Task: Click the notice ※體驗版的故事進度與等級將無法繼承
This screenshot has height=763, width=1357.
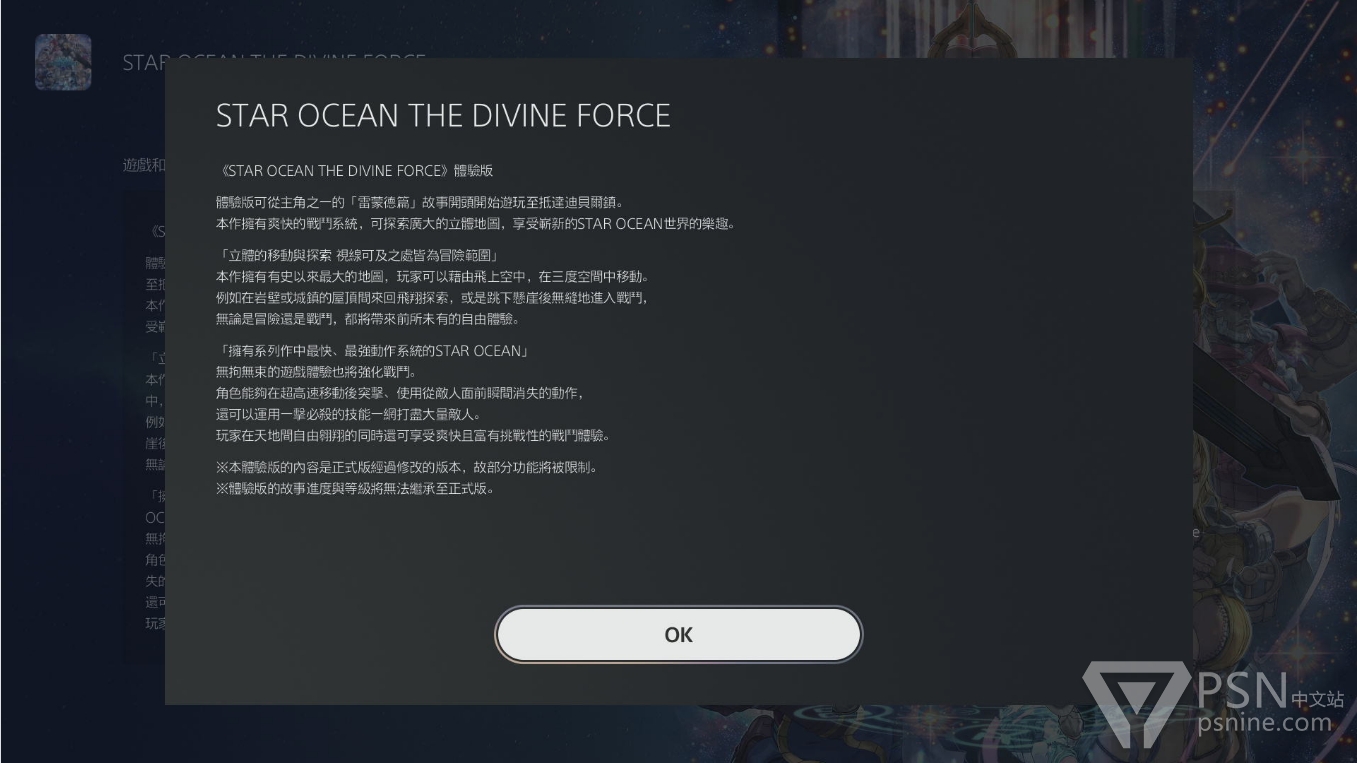Action: pos(355,489)
